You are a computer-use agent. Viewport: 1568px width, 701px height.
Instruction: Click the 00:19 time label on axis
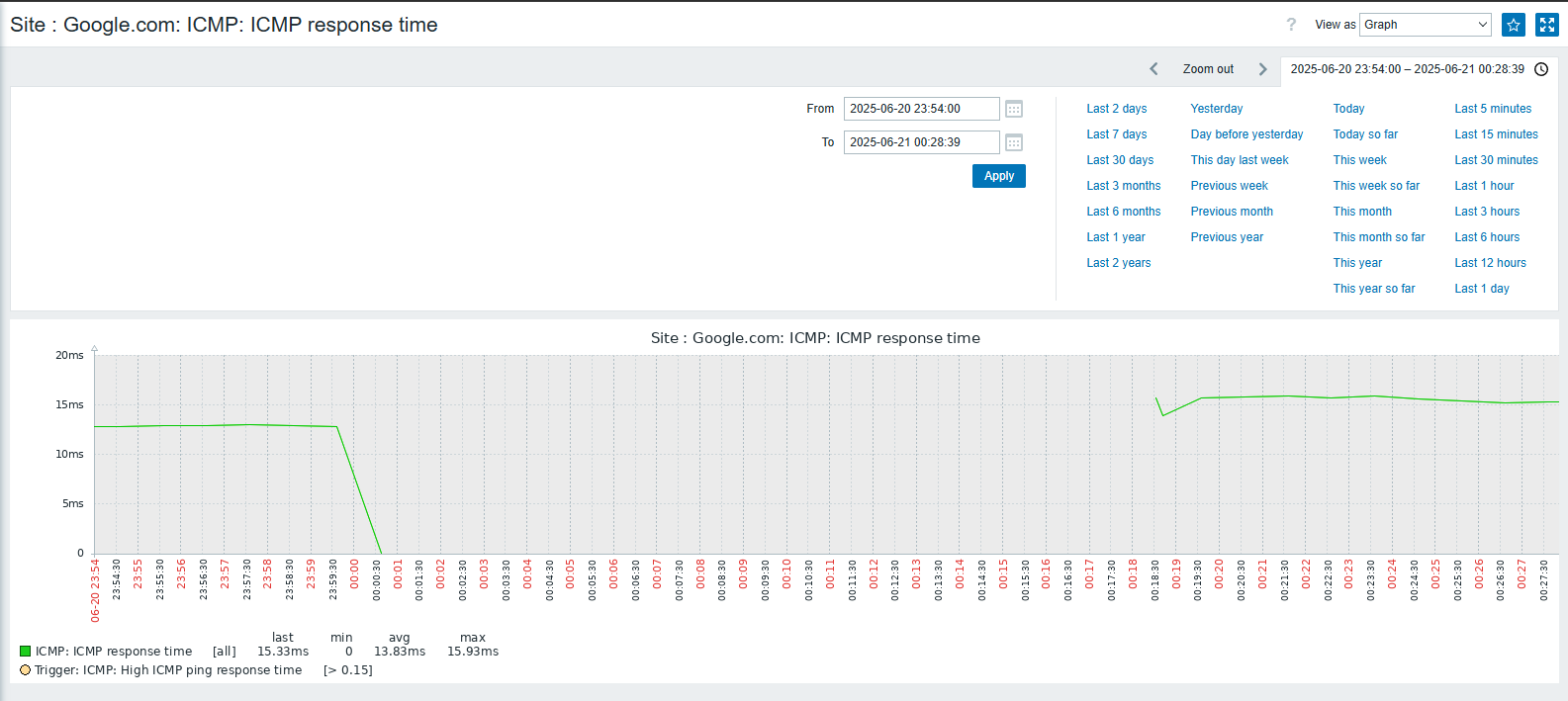pos(1176,574)
